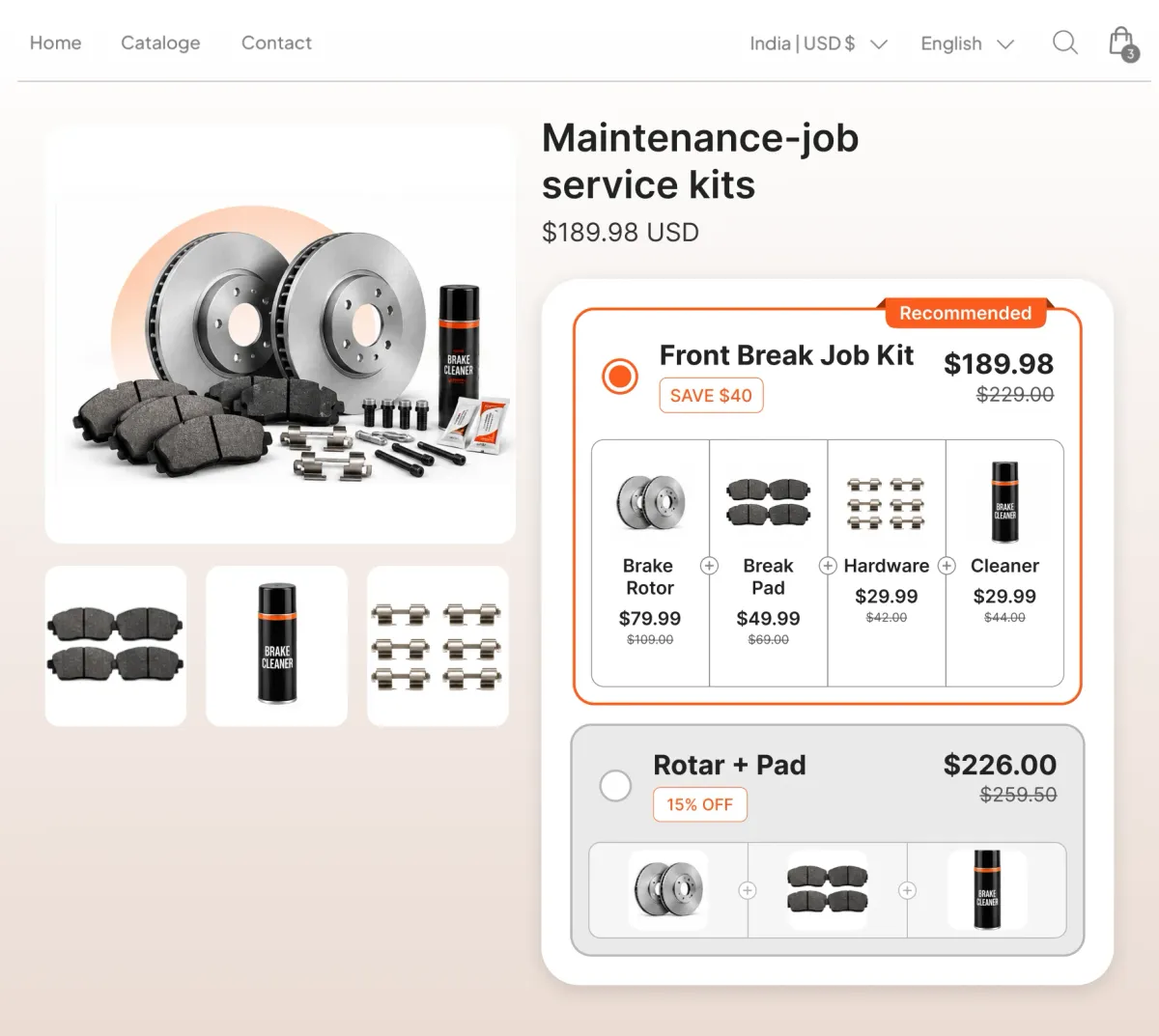The height and width of the screenshot is (1036, 1159).
Task: Click Rotar + Pad heading
Action: pyautogui.click(x=729, y=765)
